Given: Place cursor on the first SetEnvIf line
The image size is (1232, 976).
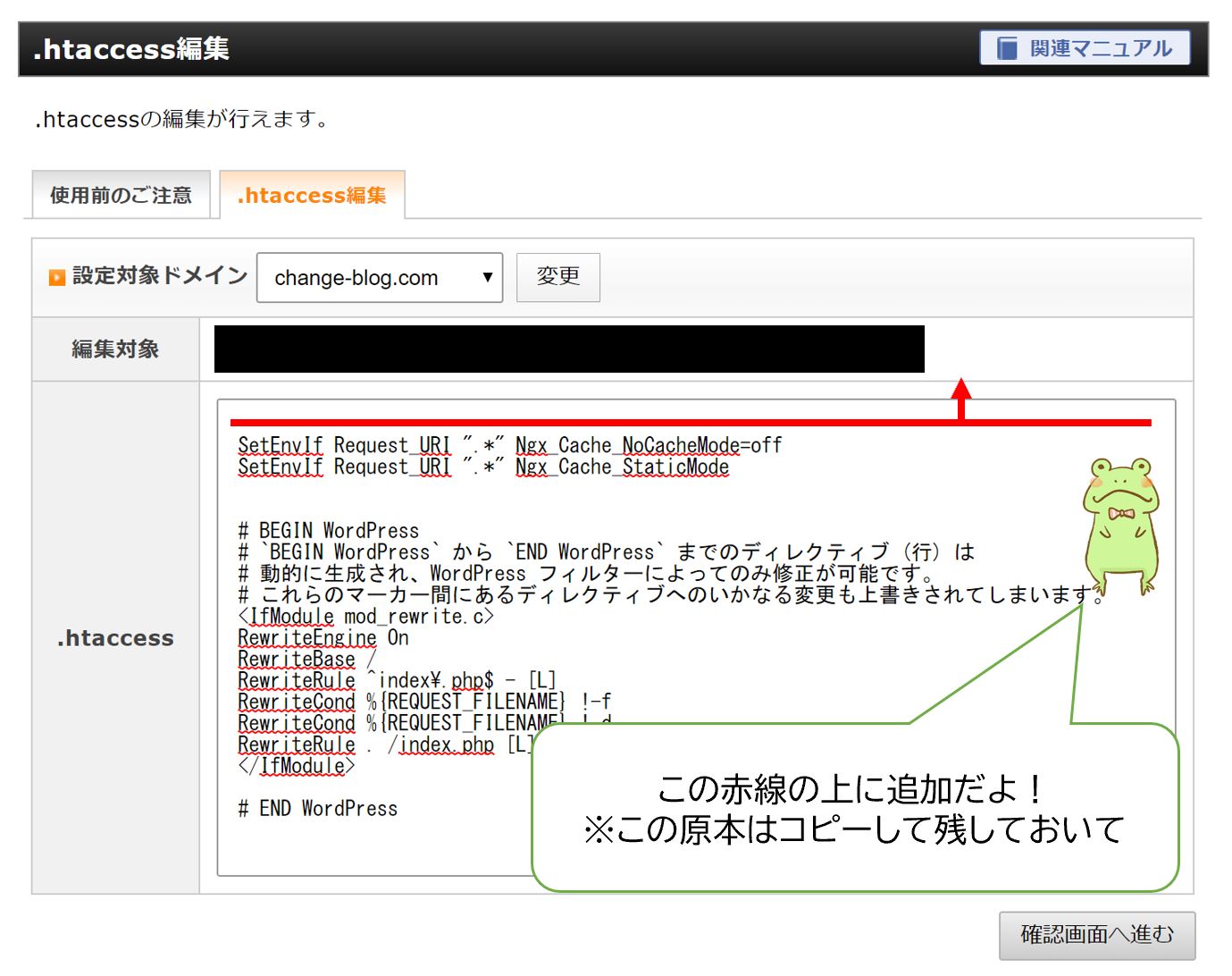Looking at the screenshot, I should click(509, 445).
